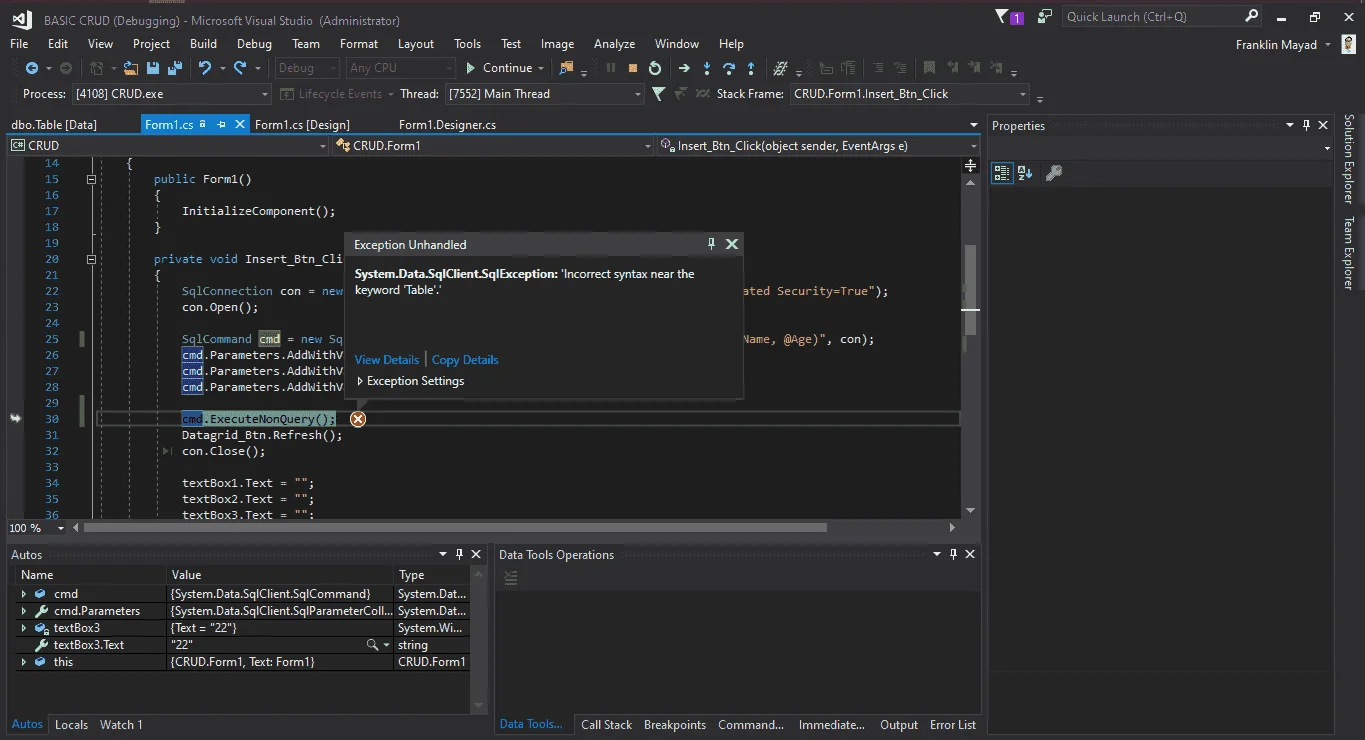This screenshot has width=1365, height=740.
Task: Stop debugging with the orange square
Action: pos(633,68)
